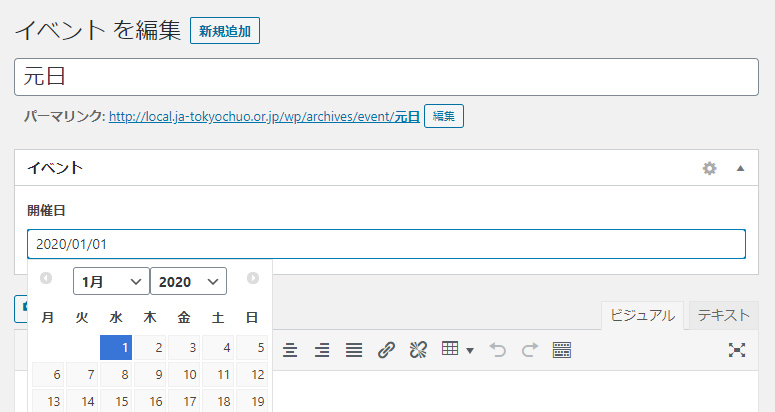Collapse the イベント meta box
775x412 pixels.
(x=740, y=168)
